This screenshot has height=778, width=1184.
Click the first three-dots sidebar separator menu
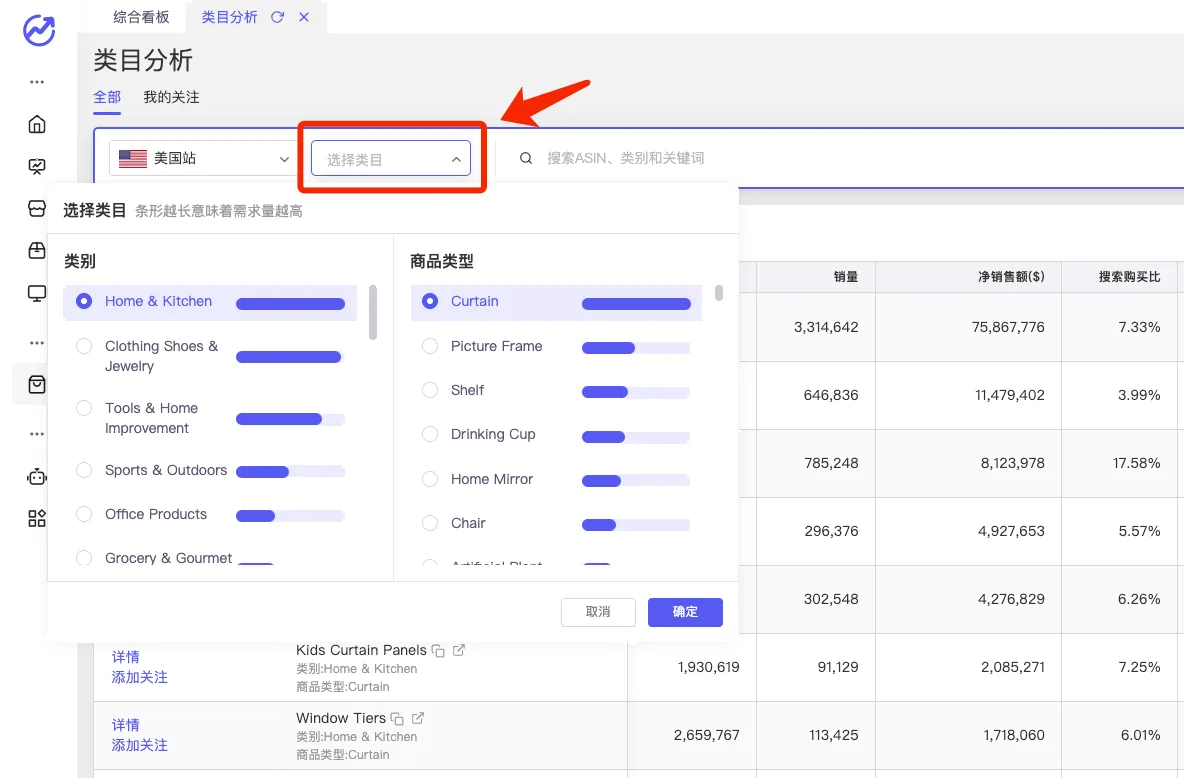(x=37, y=82)
